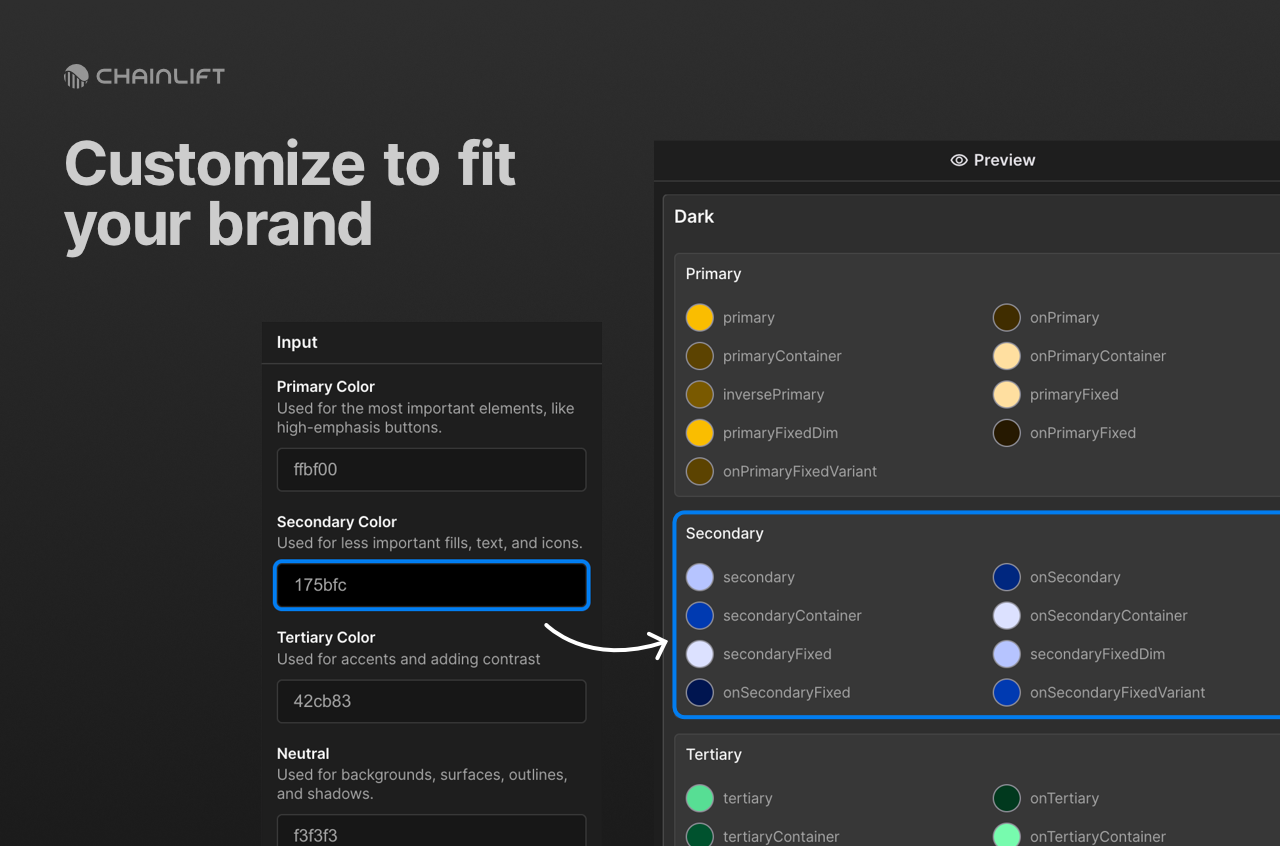Select the onPrimaryContainer color swatch
The width and height of the screenshot is (1280, 846).
(1006, 356)
